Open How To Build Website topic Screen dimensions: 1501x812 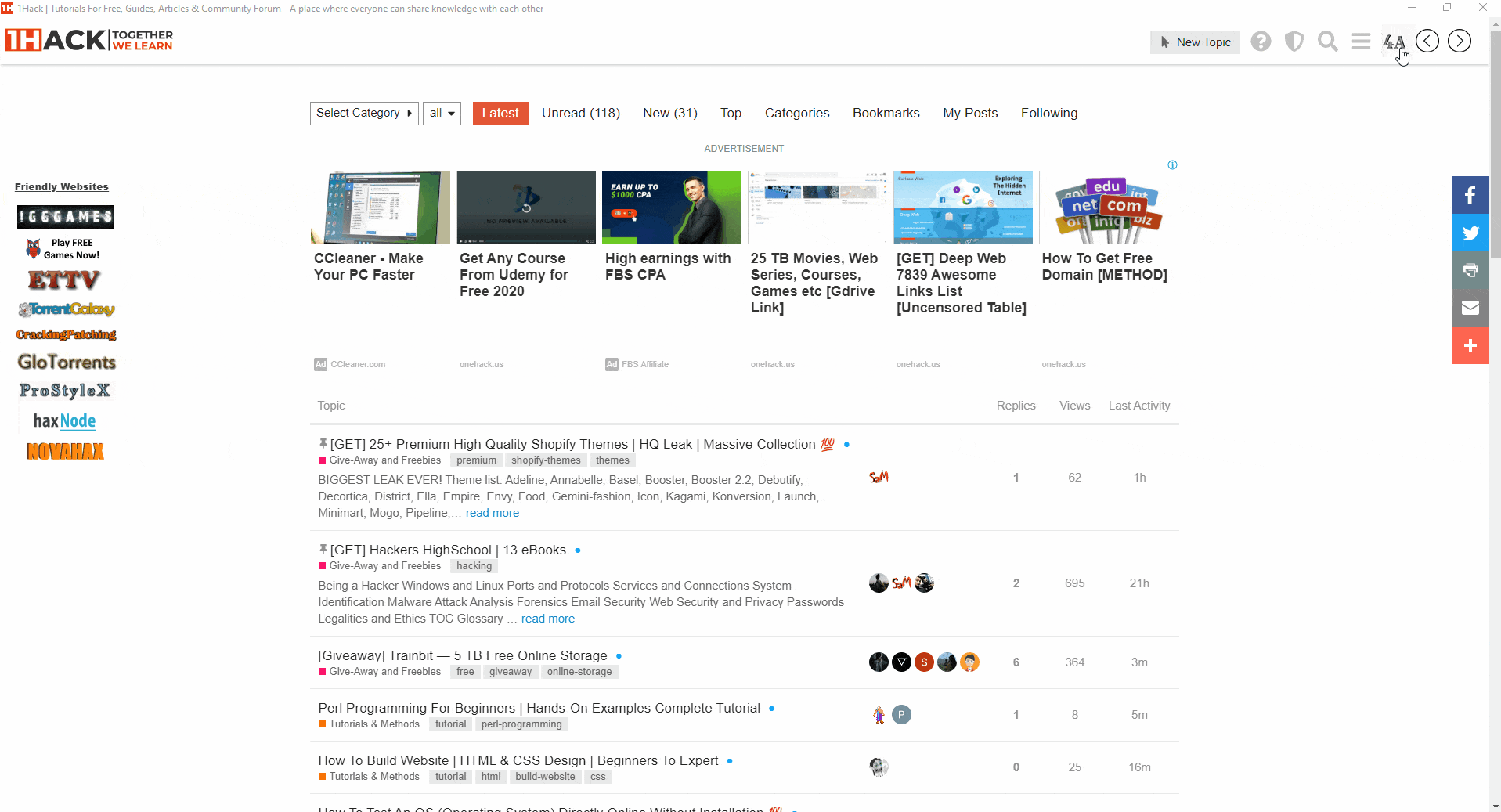[x=518, y=761]
